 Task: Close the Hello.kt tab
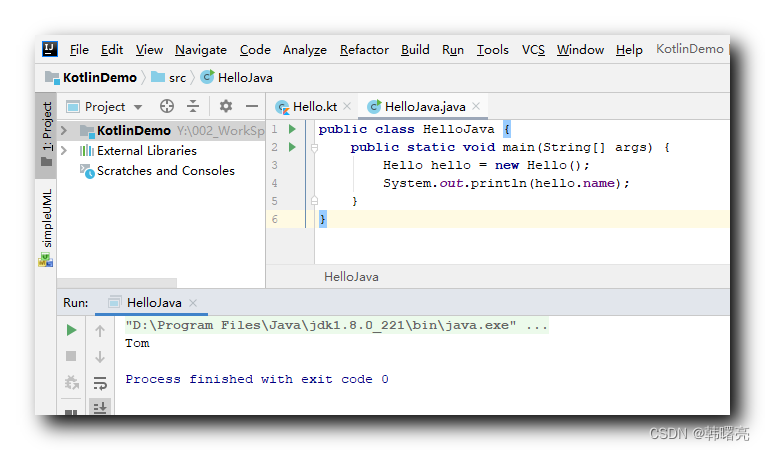[x=347, y=106]
